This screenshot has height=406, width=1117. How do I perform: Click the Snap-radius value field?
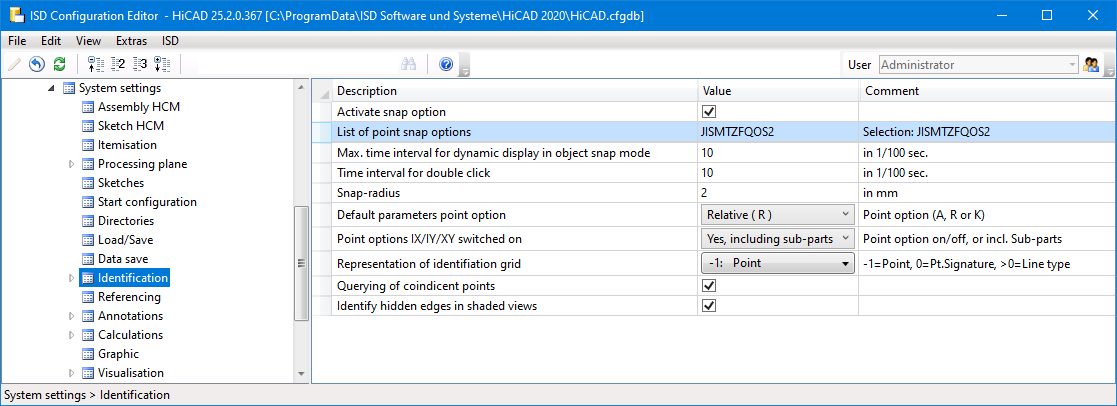click(776, 191)
